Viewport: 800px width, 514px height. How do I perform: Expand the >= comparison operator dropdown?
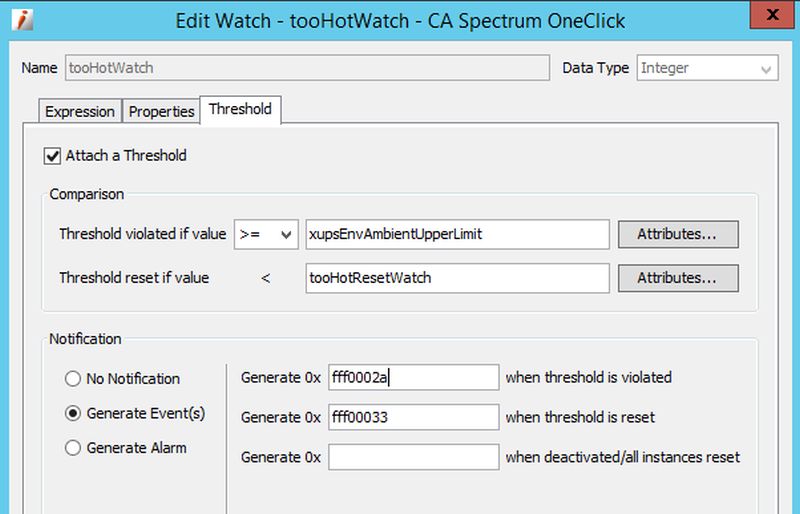[266, 234]
